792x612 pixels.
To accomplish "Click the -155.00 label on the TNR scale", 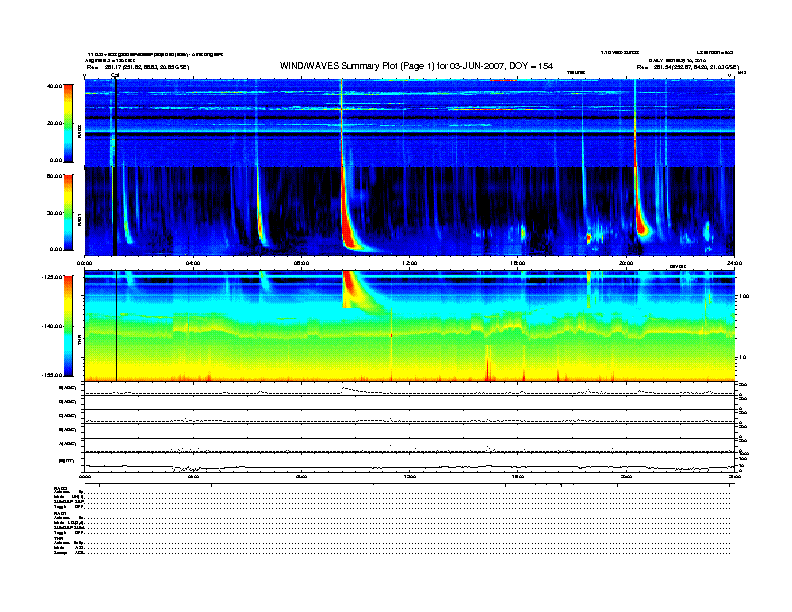I will [52, 375].
